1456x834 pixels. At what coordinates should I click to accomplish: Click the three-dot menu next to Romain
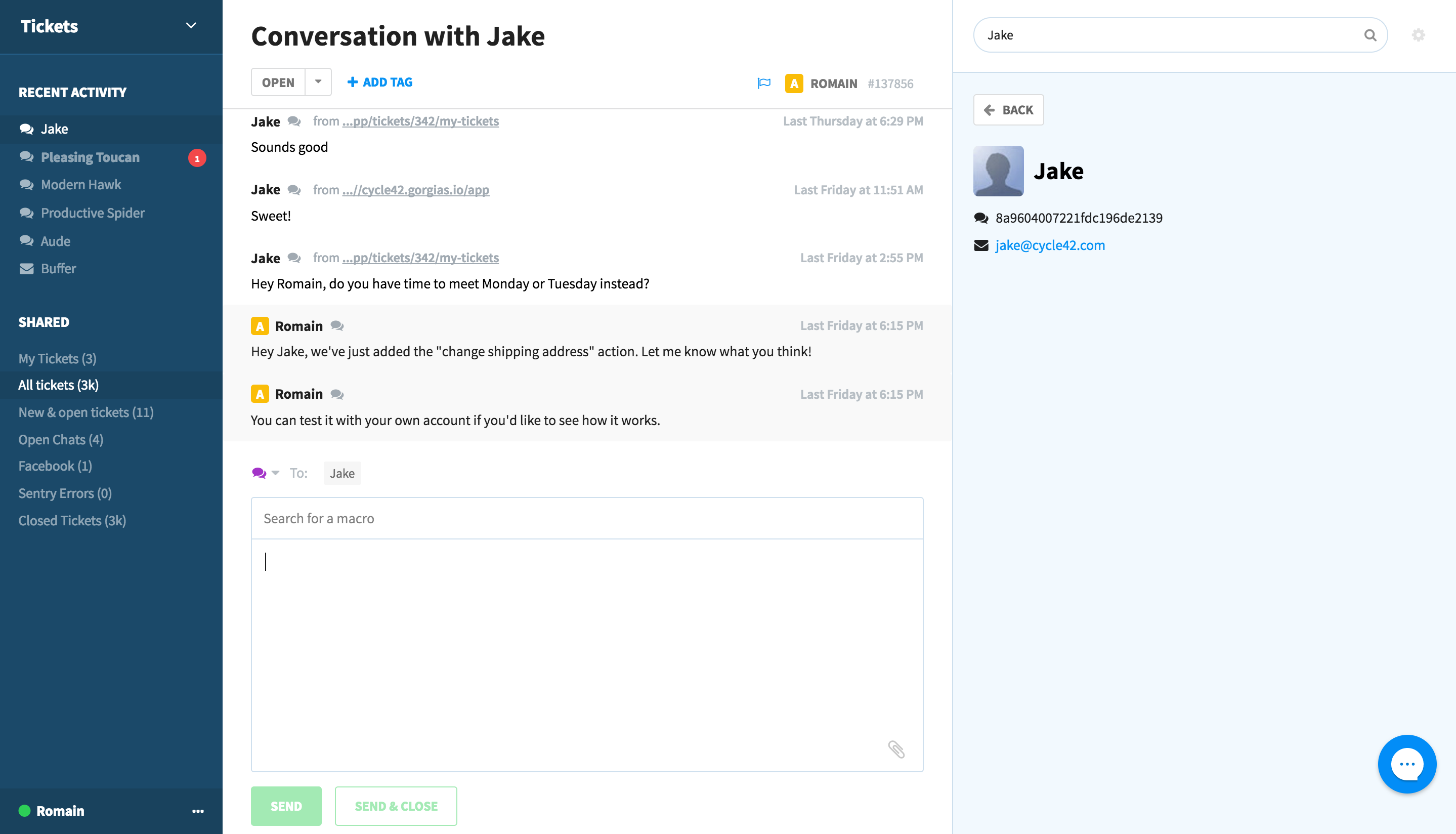tap(198, 811)
